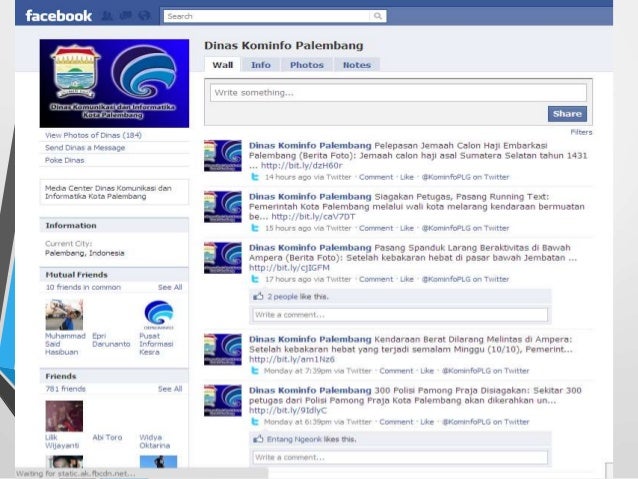
Task: Open author name on Kendaraan Berat post
Action: click(310, 339)
